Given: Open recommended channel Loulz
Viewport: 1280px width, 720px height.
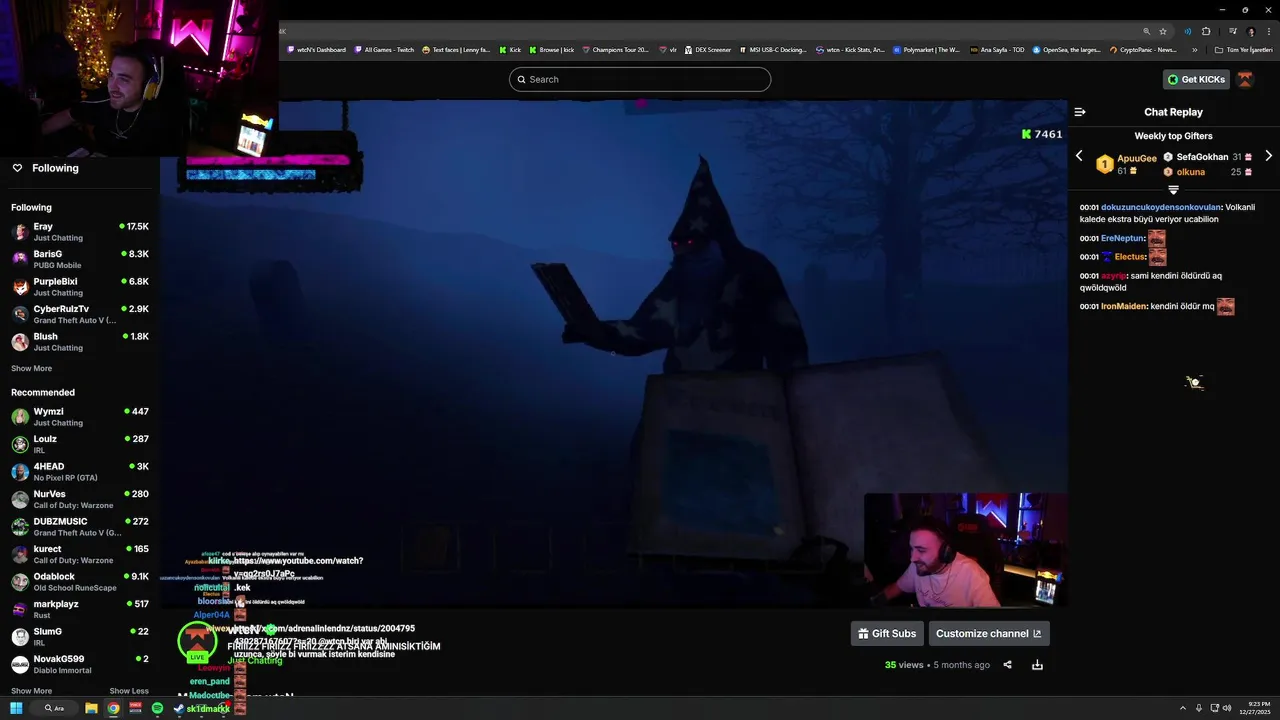Looking at the screenshot, I should pos(80,444).
